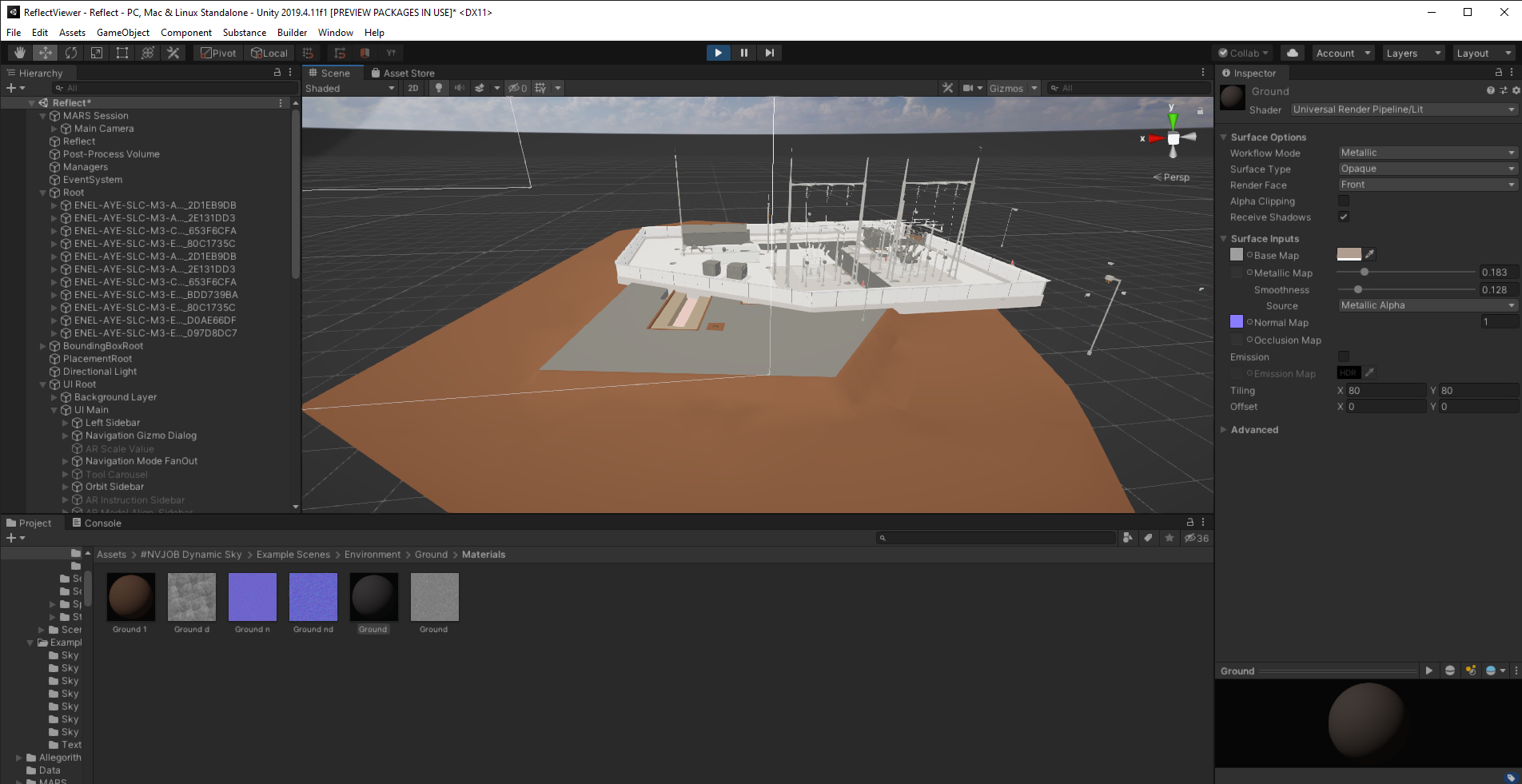Open Surface Type Opaque dropdown
Image resolution: width=1522 pixels, height=784 pixels.
coord(1428,169)
